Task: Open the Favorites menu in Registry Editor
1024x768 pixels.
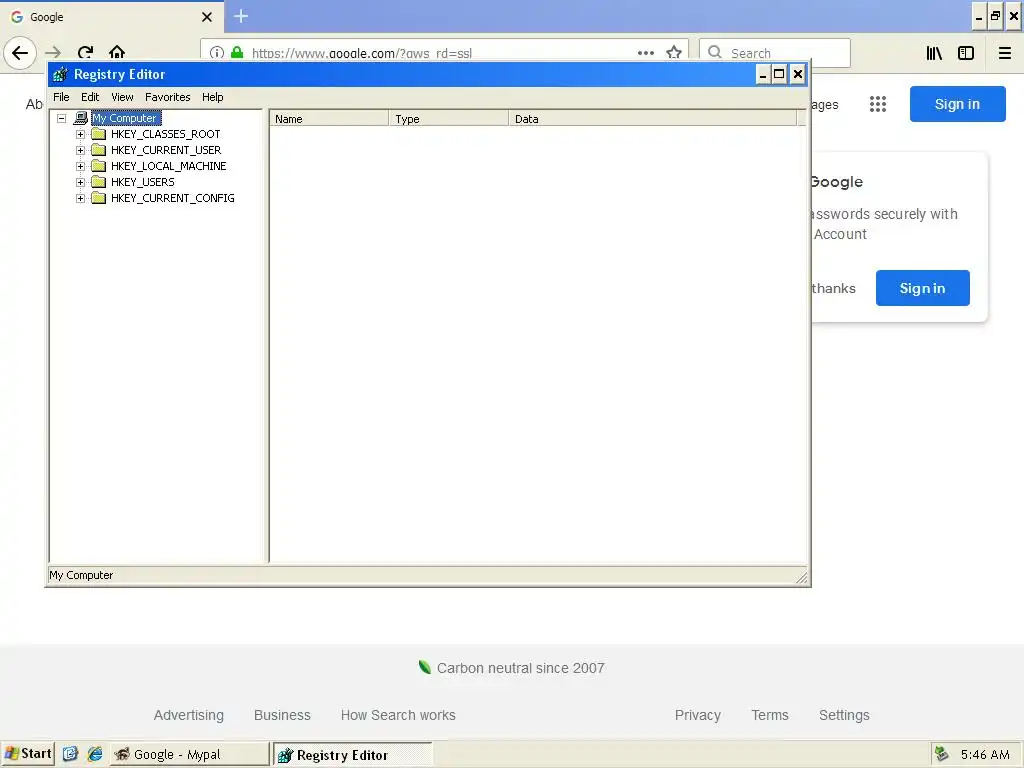Action: (168, 97)
